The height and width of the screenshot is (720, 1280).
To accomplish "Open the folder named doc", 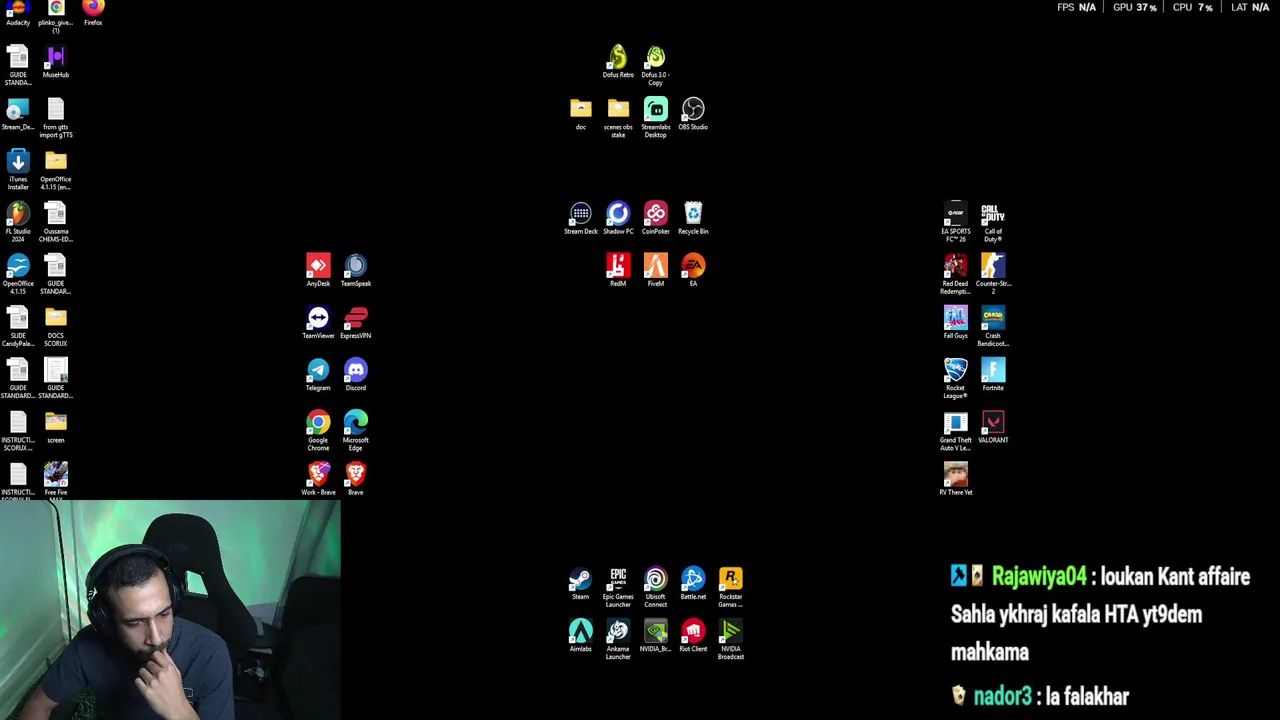I will click(x=581, y=114).
